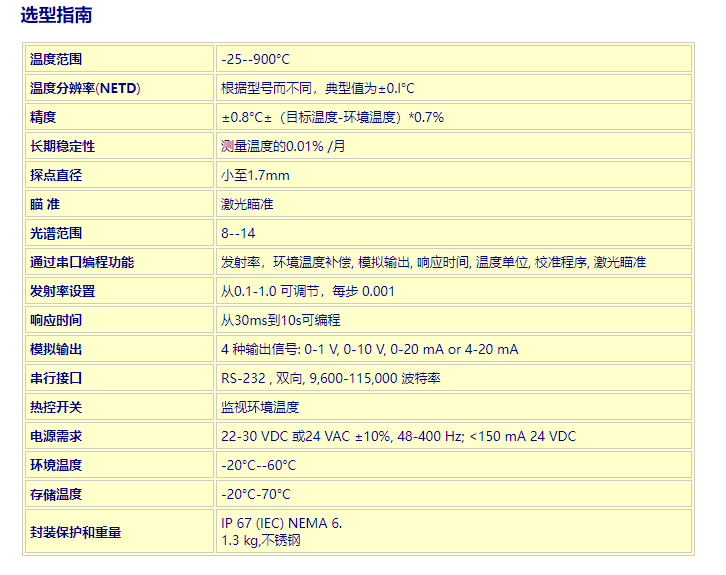Screen dimensions: 726x575
Task: Select the -20°C--60°C ambient temperature value
Action: point(258,465)
